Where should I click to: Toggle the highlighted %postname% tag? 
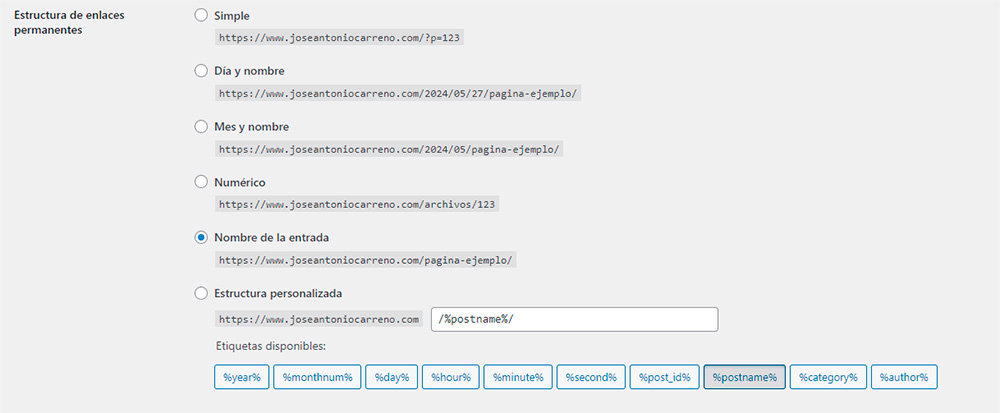tap(744, 377)
